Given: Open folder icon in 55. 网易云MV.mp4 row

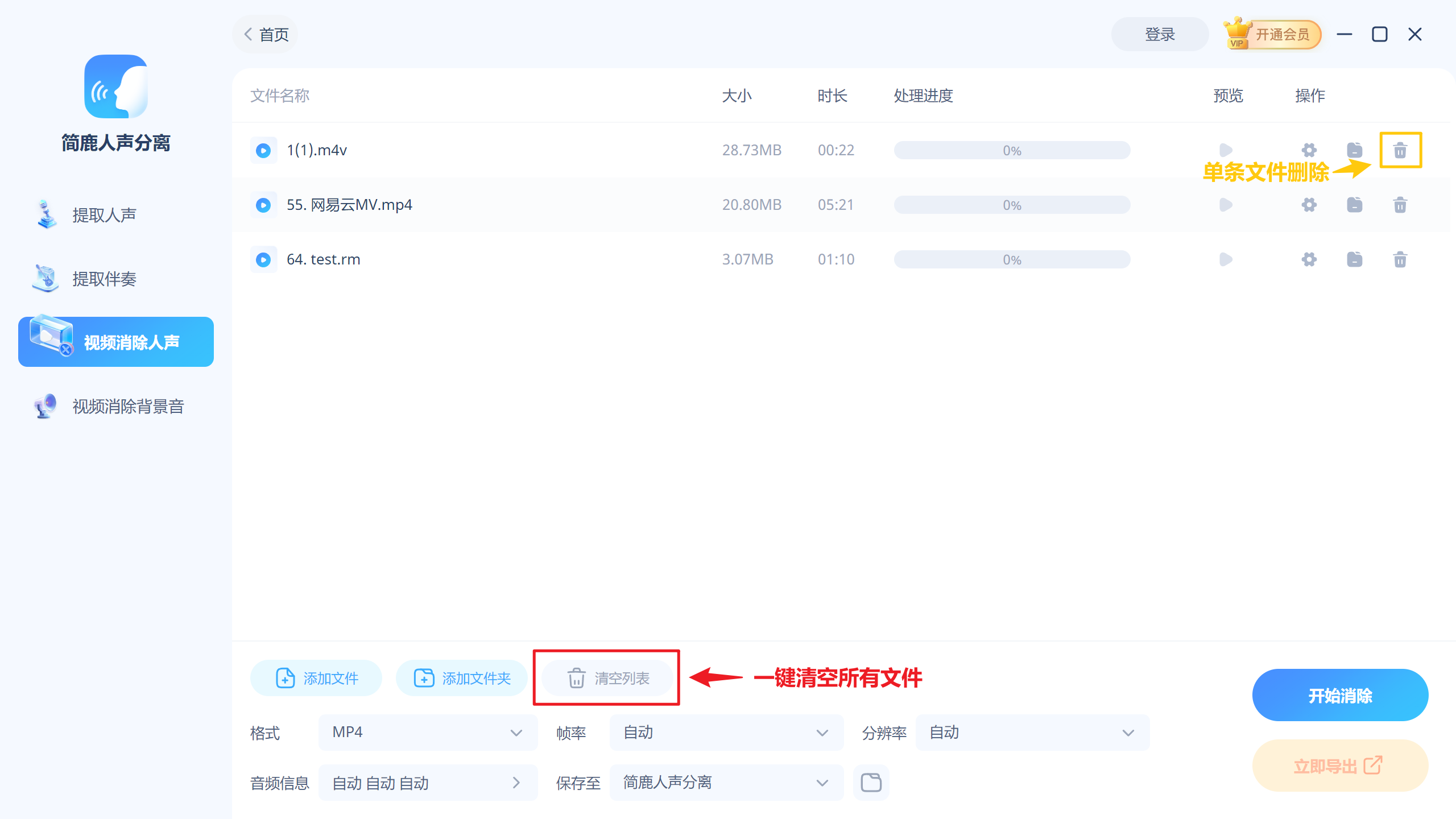Looking at the screenshot, I should (1354, 205).
